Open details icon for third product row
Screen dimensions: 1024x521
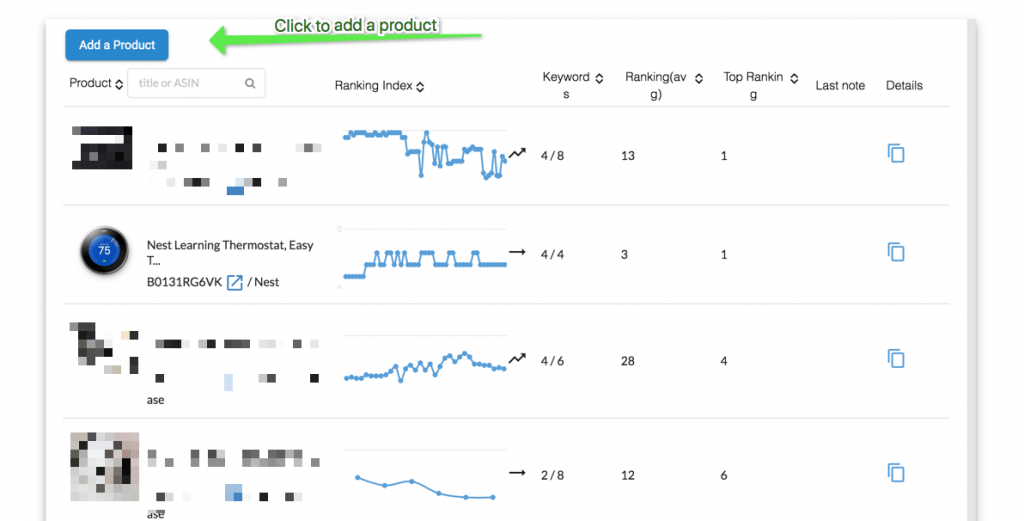[896, 358]
